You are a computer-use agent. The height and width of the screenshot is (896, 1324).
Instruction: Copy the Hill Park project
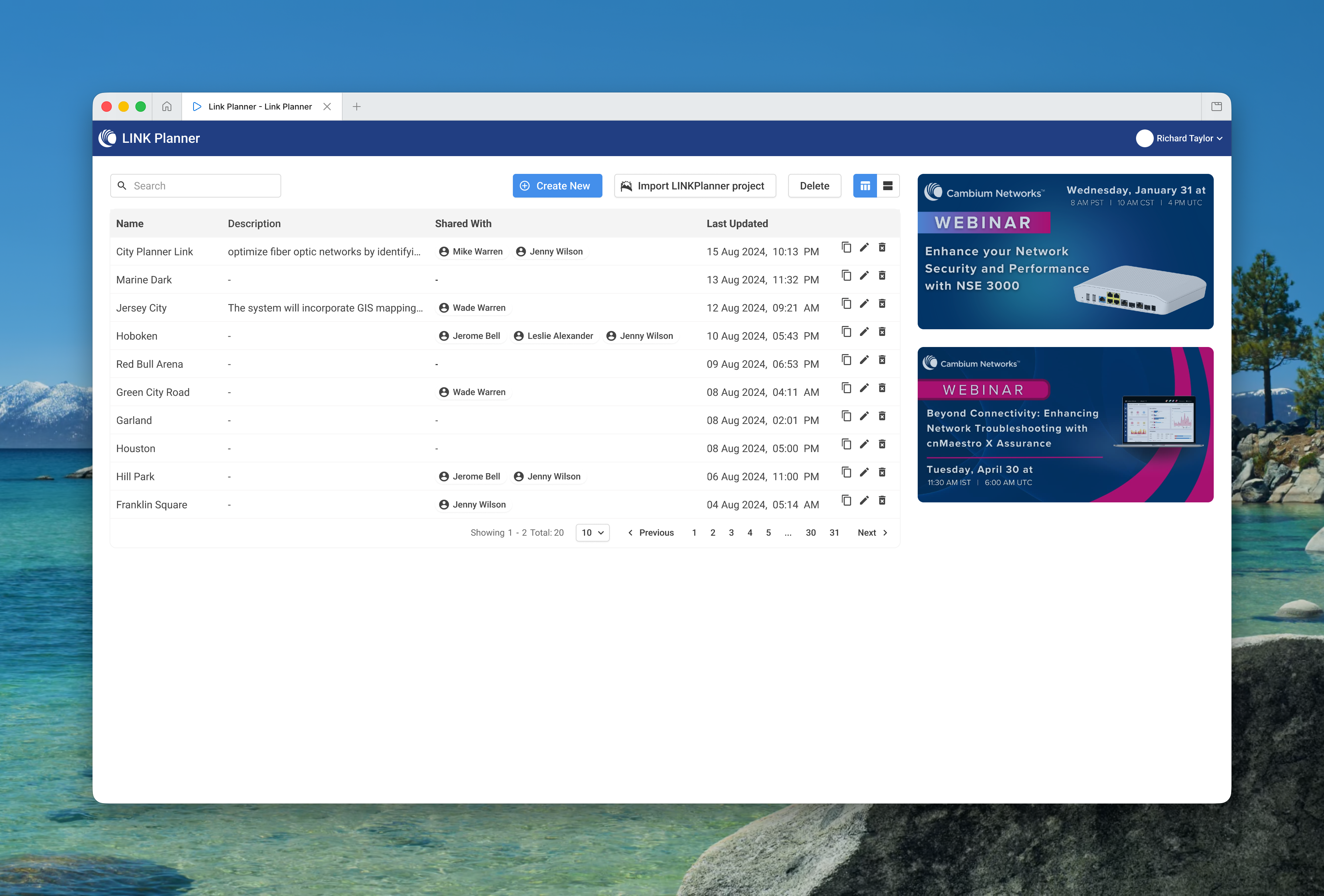coord(847,472)
